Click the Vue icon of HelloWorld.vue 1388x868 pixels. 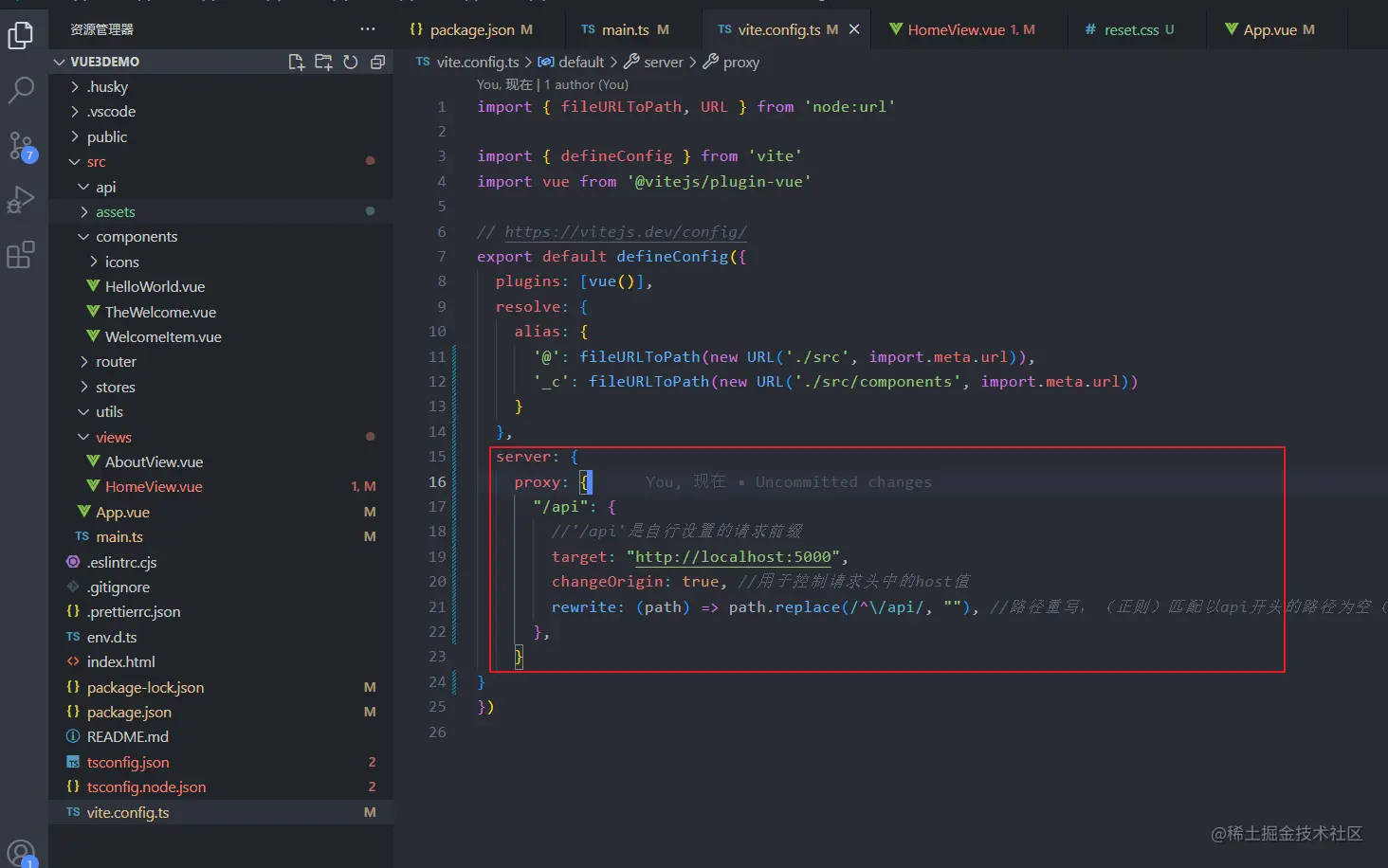[93, 286]
